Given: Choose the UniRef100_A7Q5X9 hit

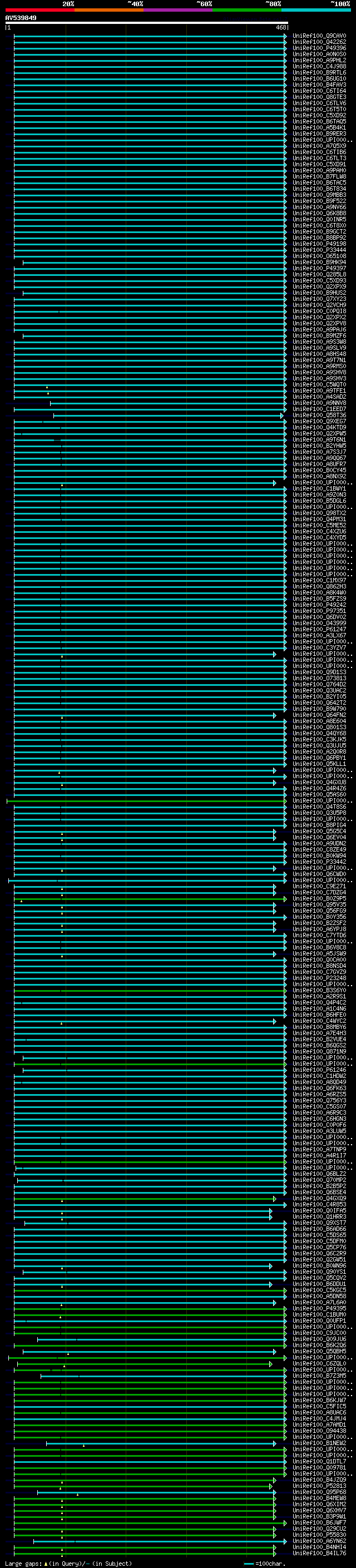Looking at the screenshot, I should pos(319,146).
